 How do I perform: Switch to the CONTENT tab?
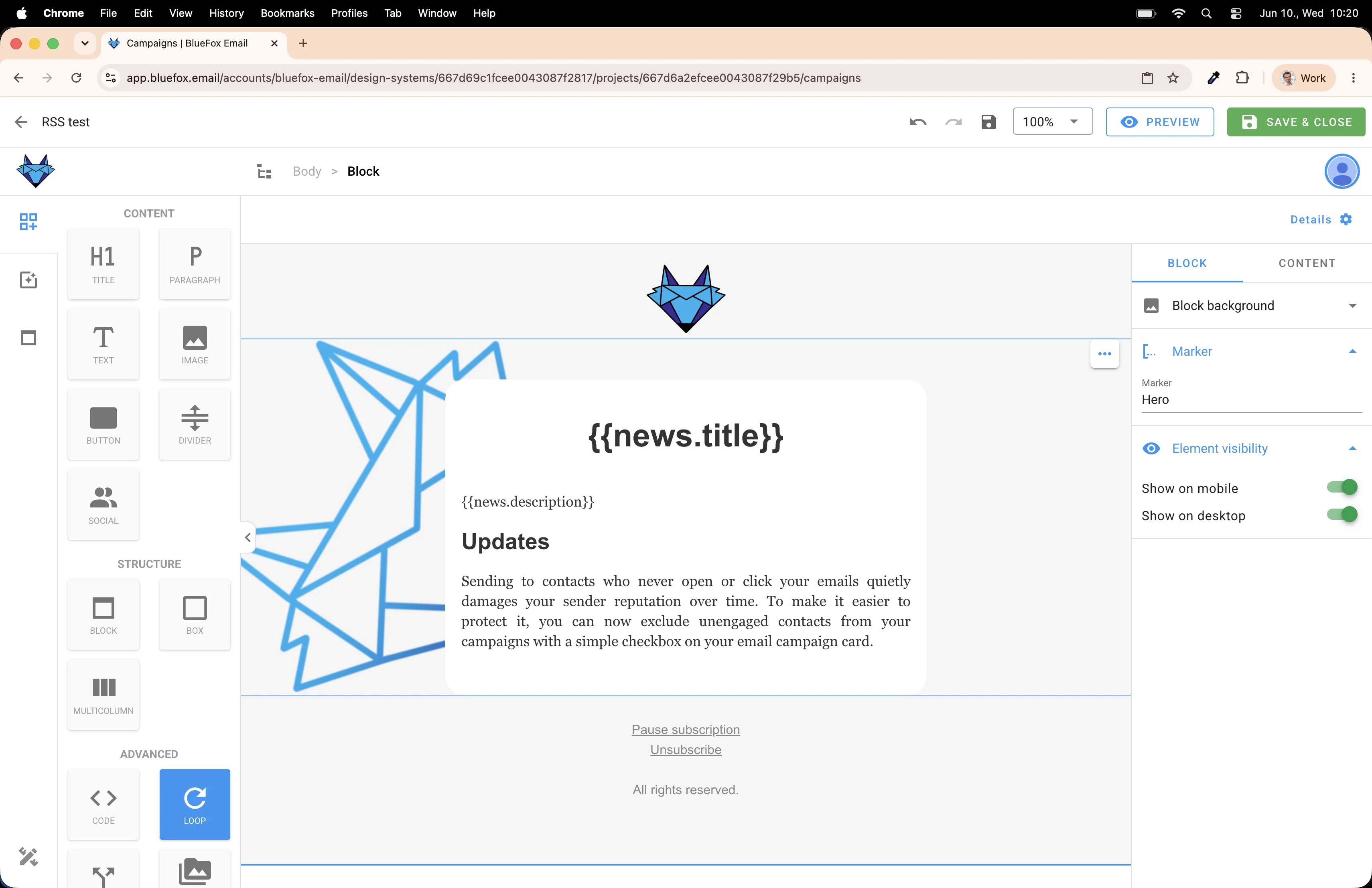point(1307,264)
